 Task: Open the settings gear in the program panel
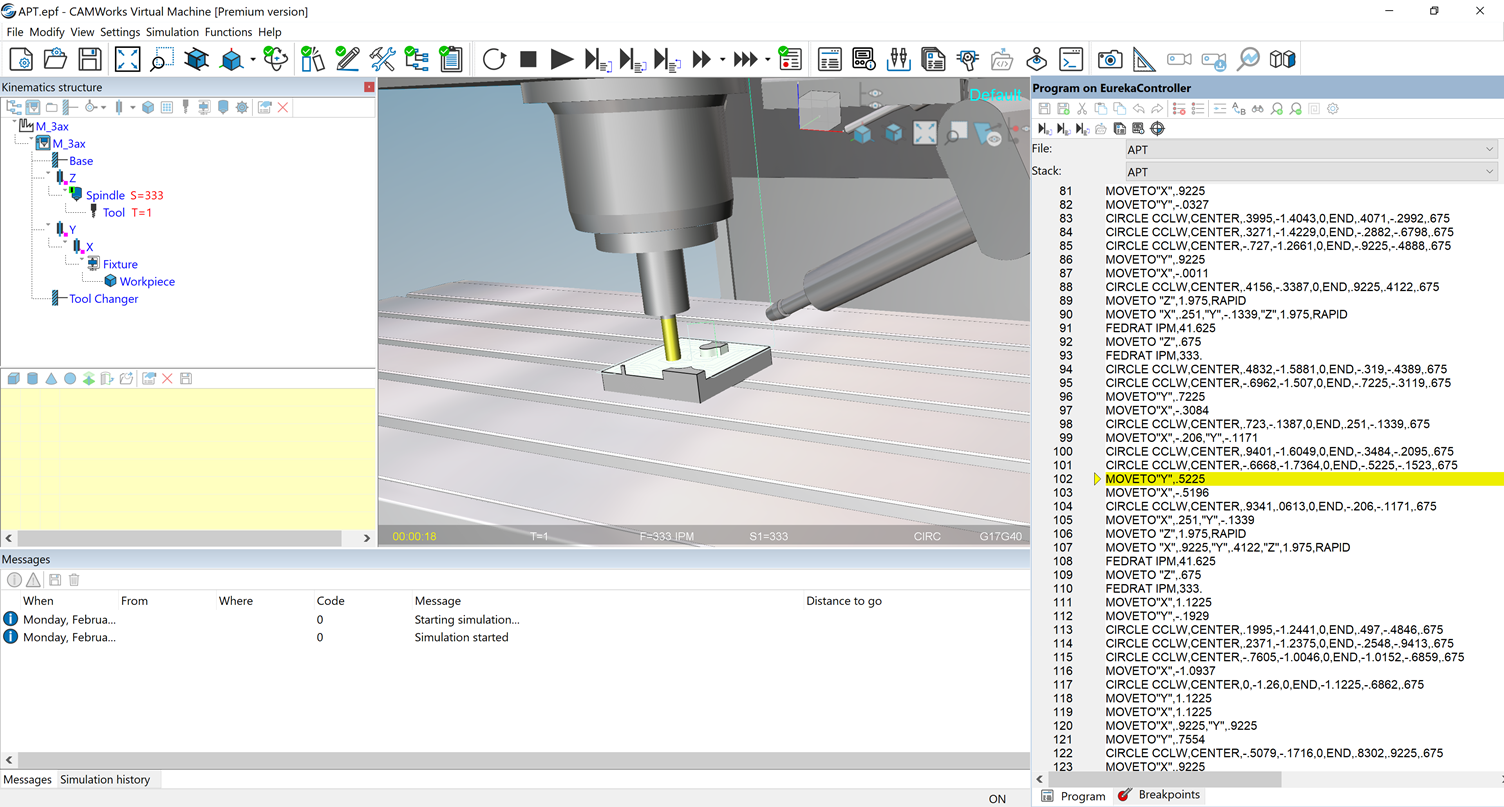[1332, 108]
